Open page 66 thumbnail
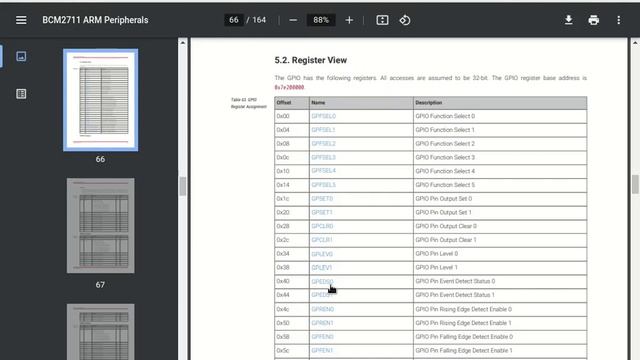The width and height of the screenshot is (640, 360). click(100, 100)
